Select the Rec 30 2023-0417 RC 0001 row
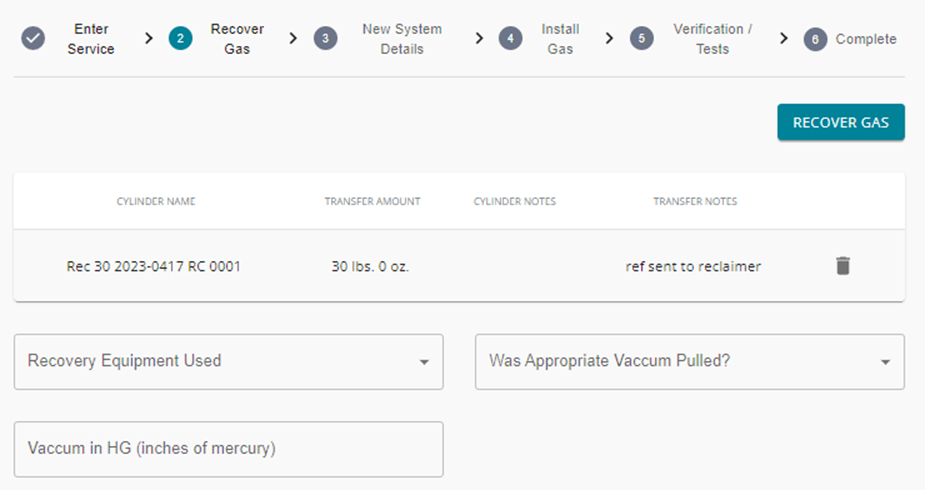The image size is (925, 490). pos(459,266)
